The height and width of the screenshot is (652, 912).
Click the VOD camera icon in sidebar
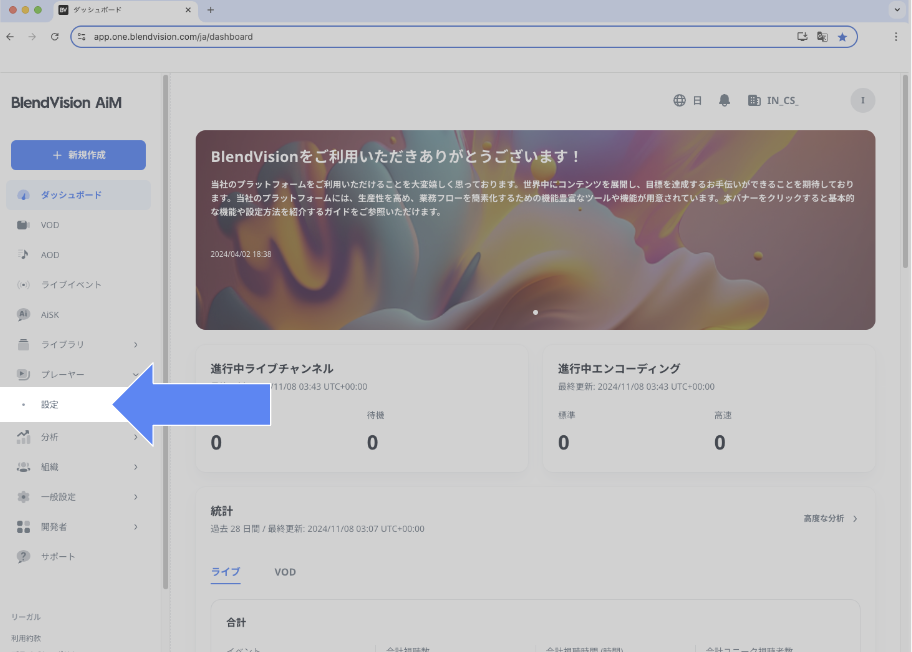pyautogui.click(x=23, y=225)
